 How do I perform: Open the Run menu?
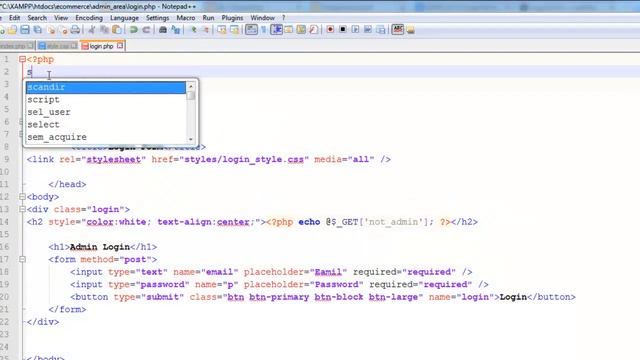point(208,18)
